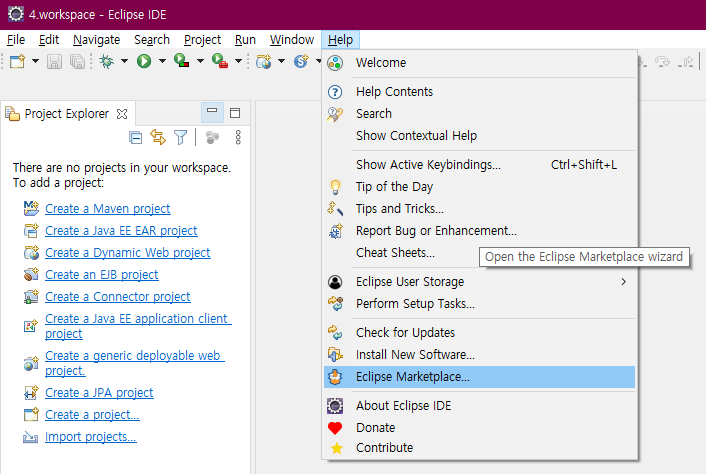Viewport: 706px width, 474px height.
Task: Expand the Run dropdown arrow
Action: 162,61
